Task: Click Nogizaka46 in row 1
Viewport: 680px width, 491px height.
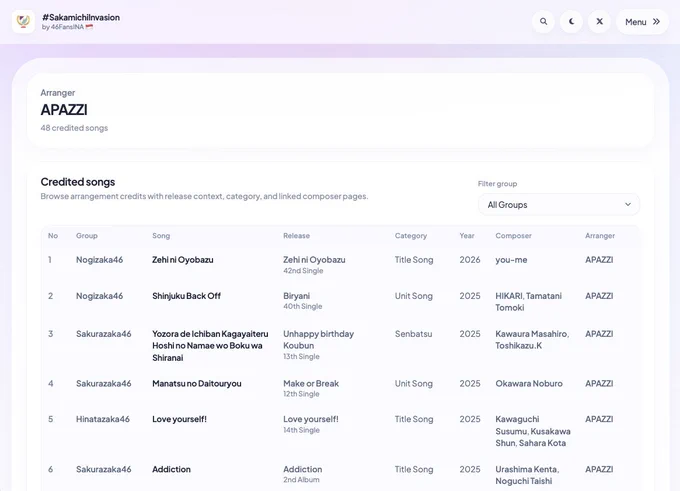Action: (99, 260)
